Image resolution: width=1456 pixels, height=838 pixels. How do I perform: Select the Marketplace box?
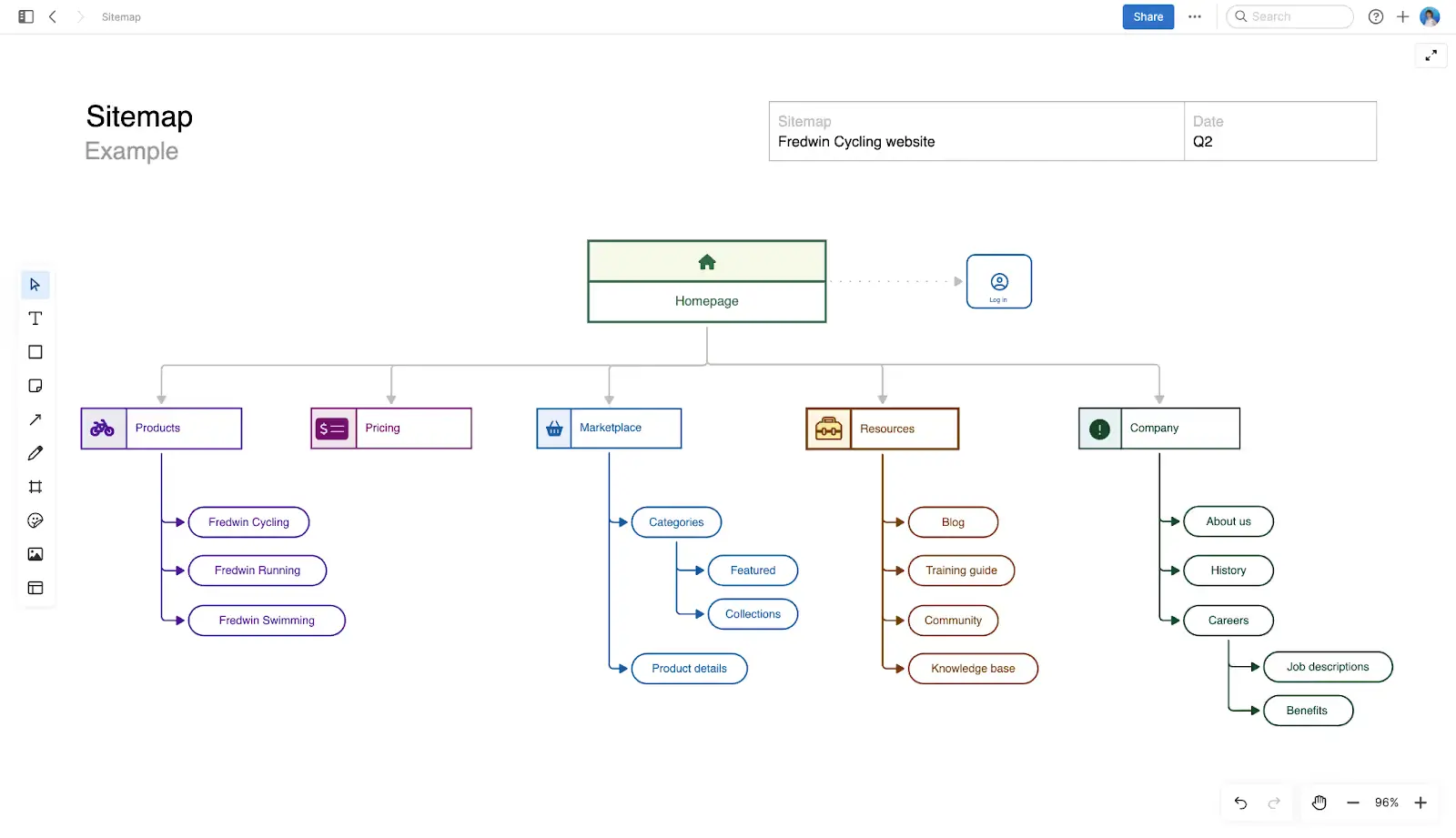609,429
